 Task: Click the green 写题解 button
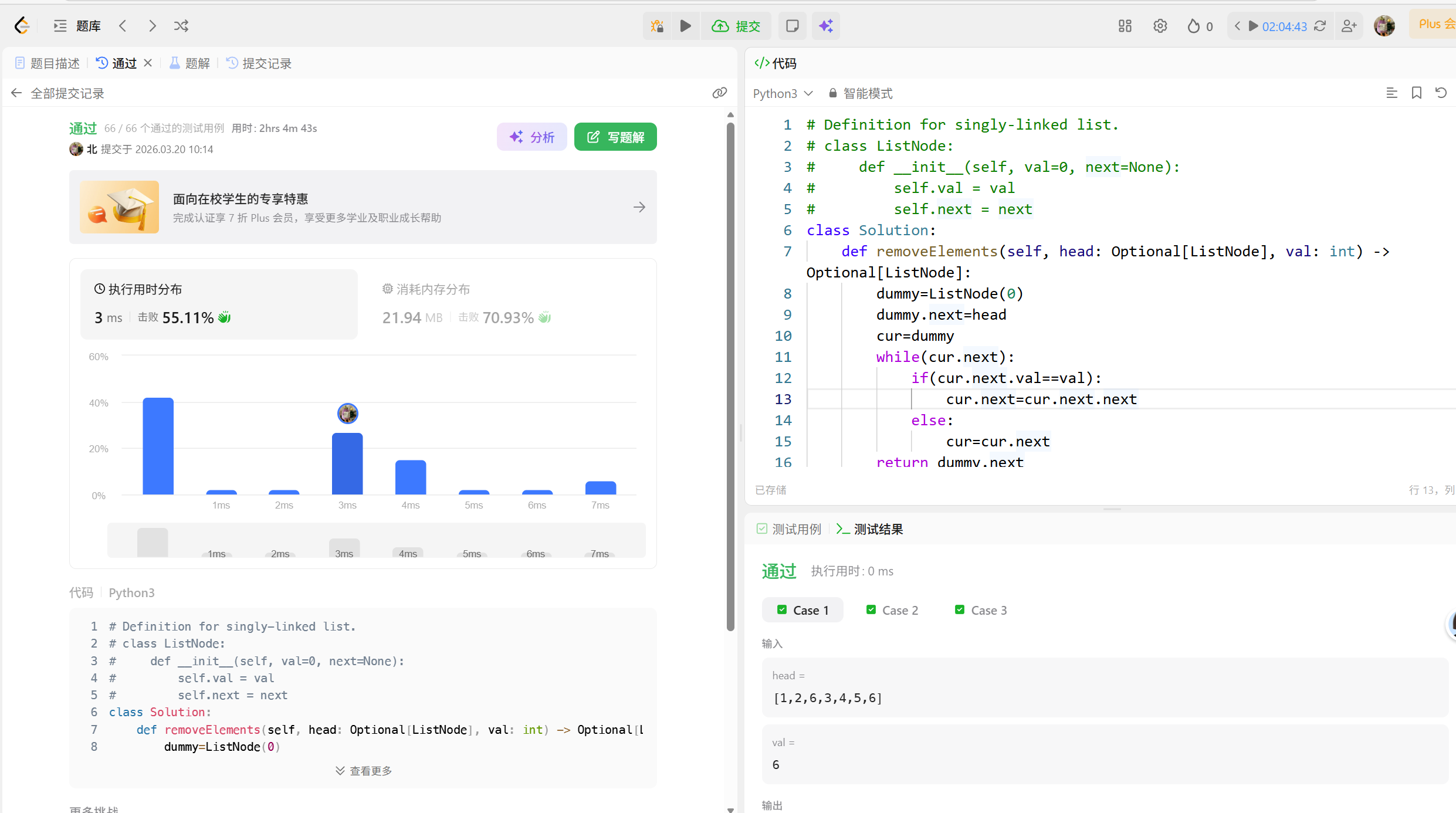point(615,137)
